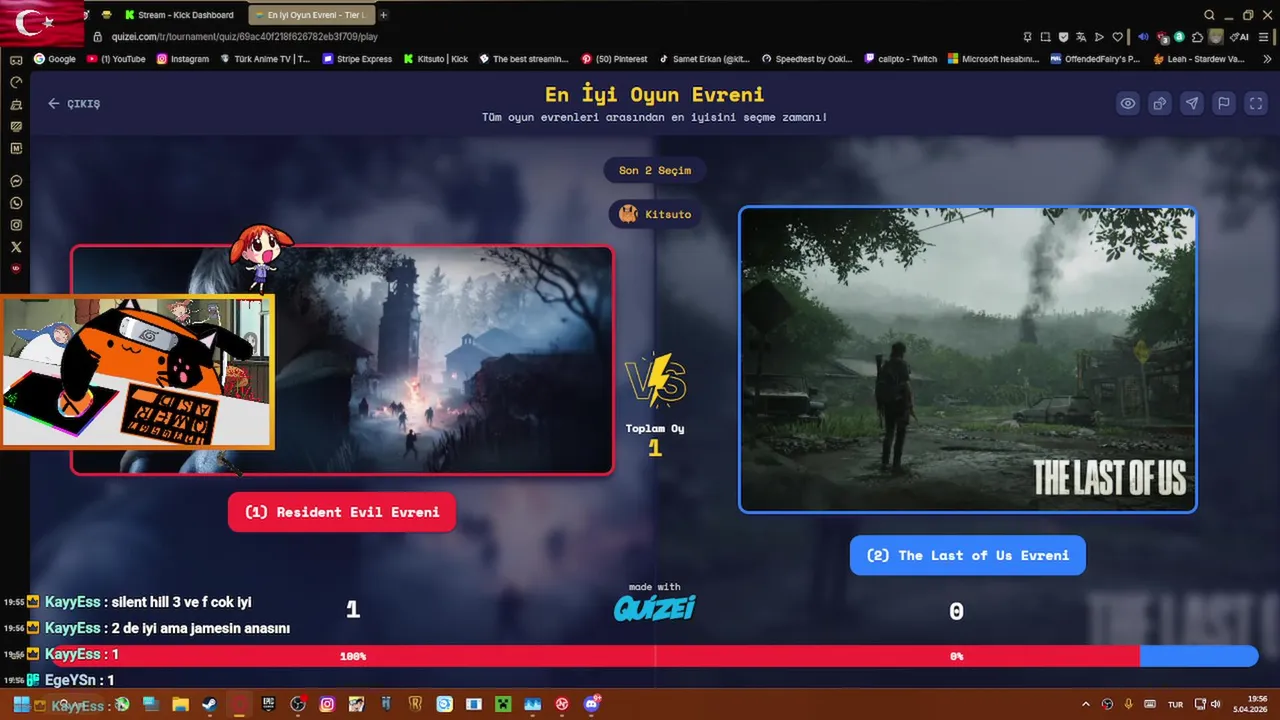Expand the bookmarks overflow chevron
Screen dimensions: 1280x720
1267,59
